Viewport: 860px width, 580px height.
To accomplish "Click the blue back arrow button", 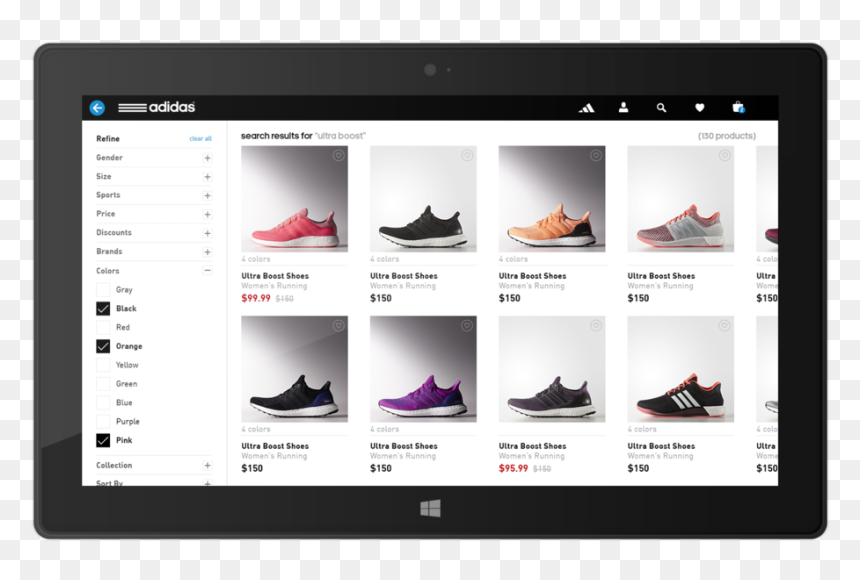I will (97, 108).
